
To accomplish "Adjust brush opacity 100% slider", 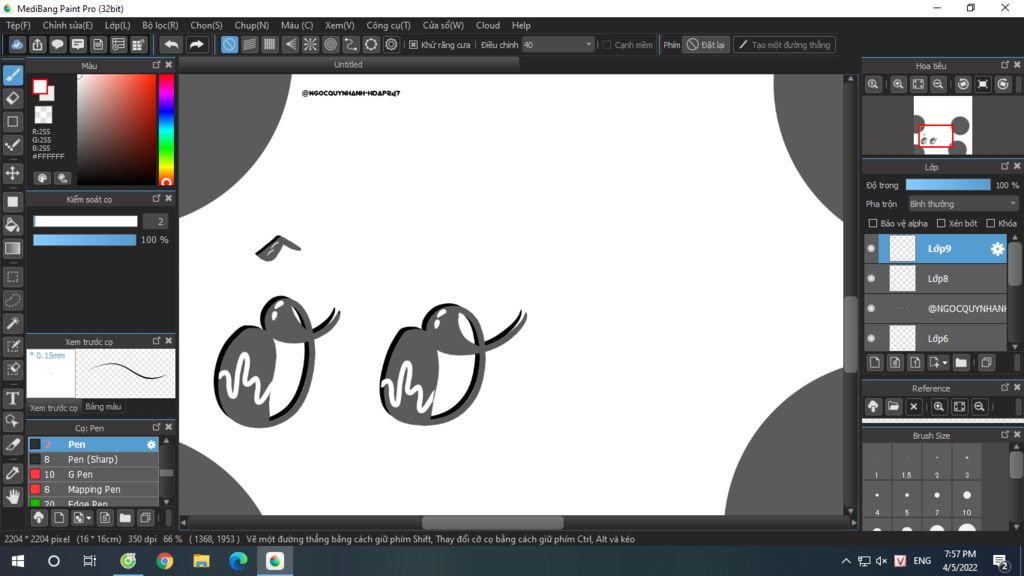I will pyautogui.click(x=84, y=240).
